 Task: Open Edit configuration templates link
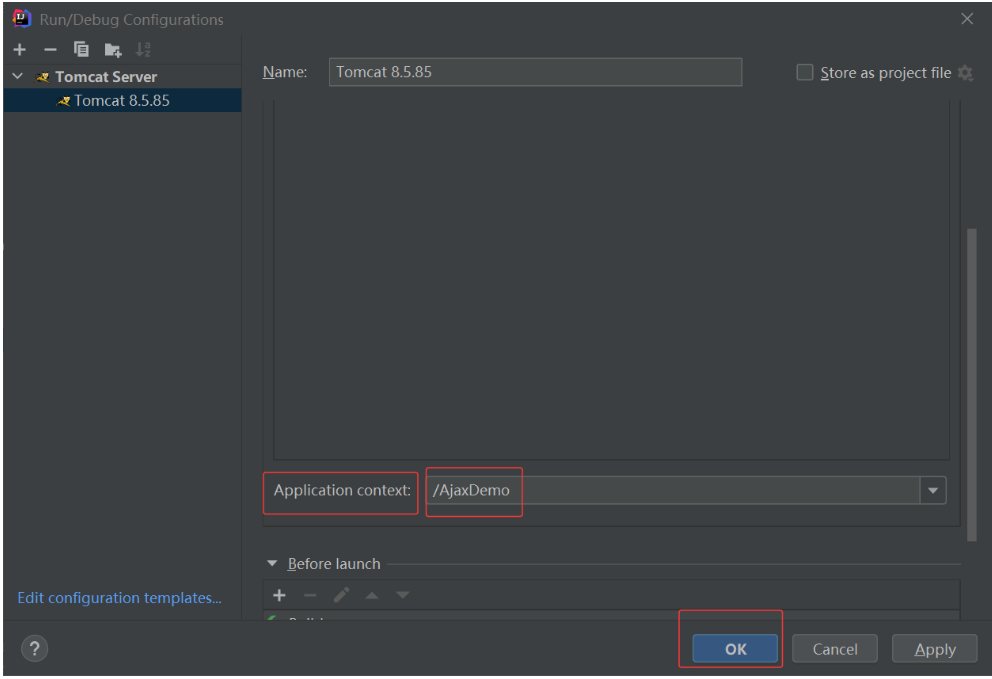[120, 598]
